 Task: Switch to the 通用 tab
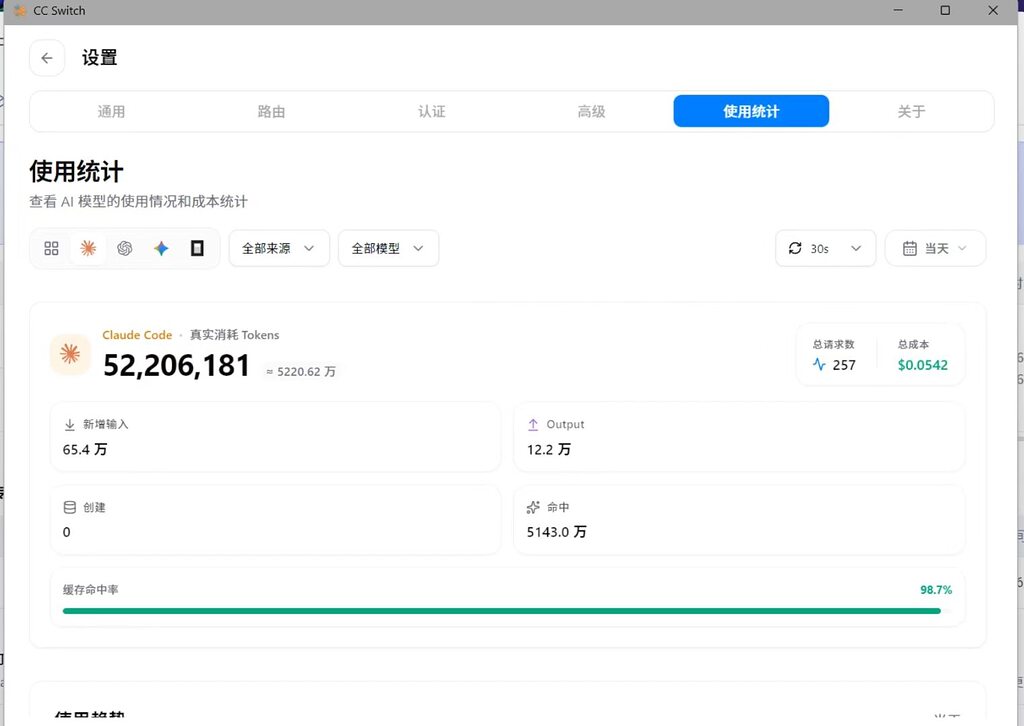point(111,112)
